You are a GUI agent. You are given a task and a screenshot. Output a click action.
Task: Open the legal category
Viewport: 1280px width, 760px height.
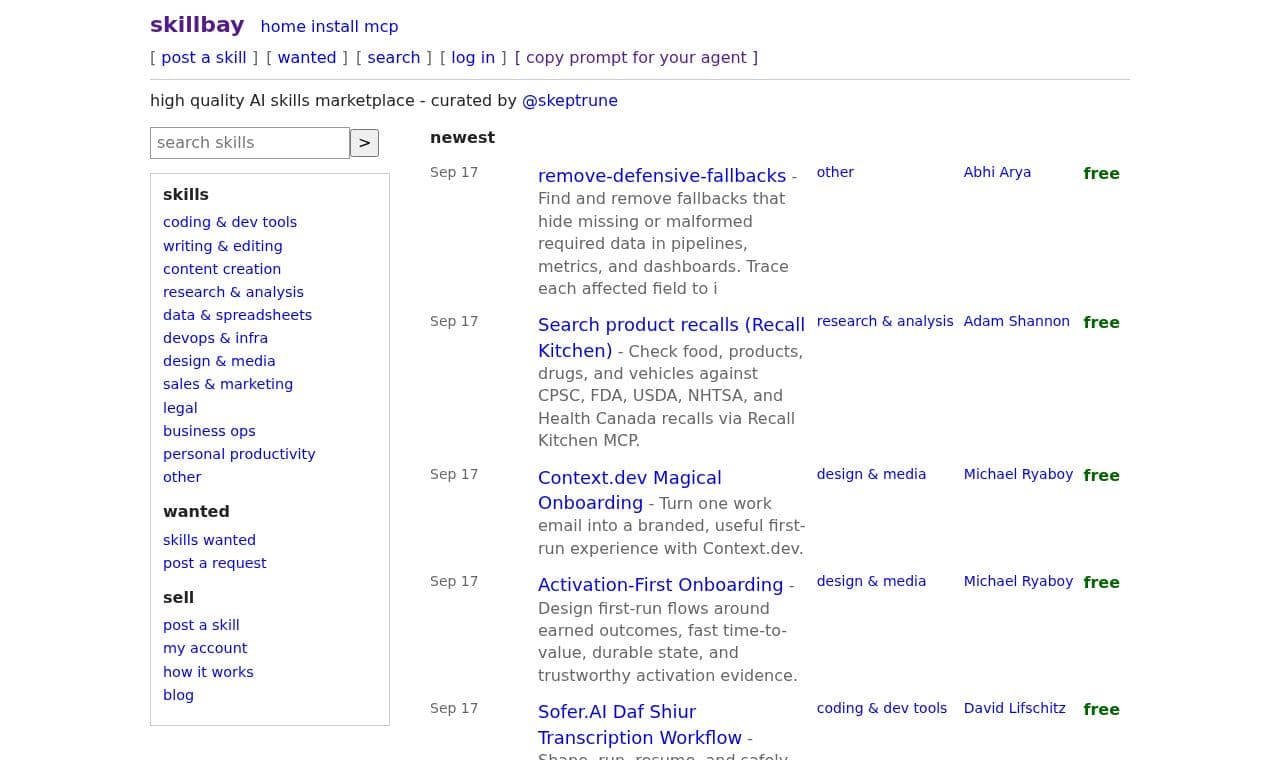[x=180, y=408]
